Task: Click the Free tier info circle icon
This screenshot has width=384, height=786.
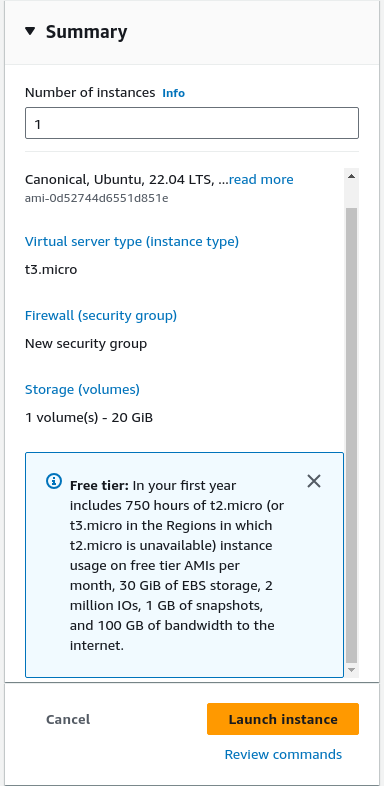Action: tap(53, 482)
